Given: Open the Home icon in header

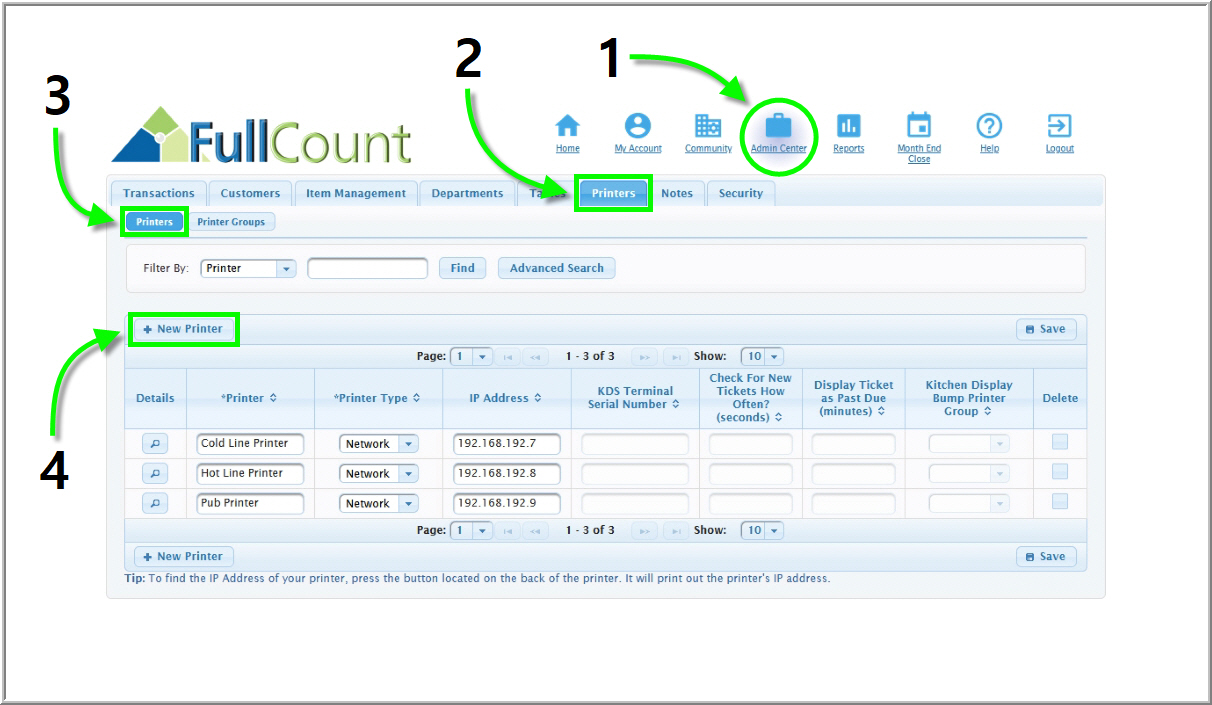Looking at the screenshot, I should [567, 126].
